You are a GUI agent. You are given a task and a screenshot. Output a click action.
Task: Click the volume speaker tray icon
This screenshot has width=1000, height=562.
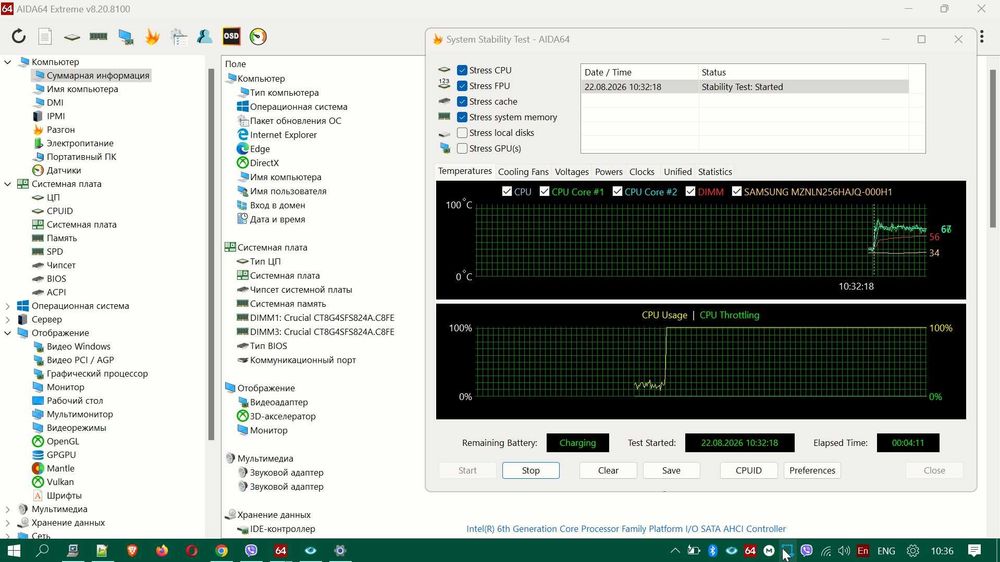click(844, 551)
